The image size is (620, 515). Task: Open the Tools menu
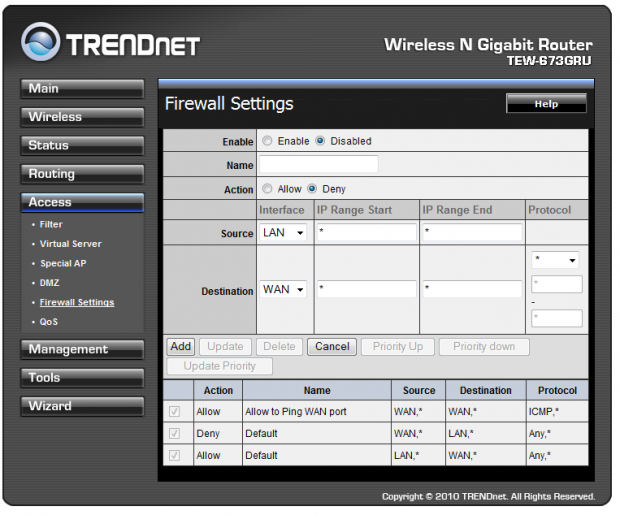click(x=82, y=378)
